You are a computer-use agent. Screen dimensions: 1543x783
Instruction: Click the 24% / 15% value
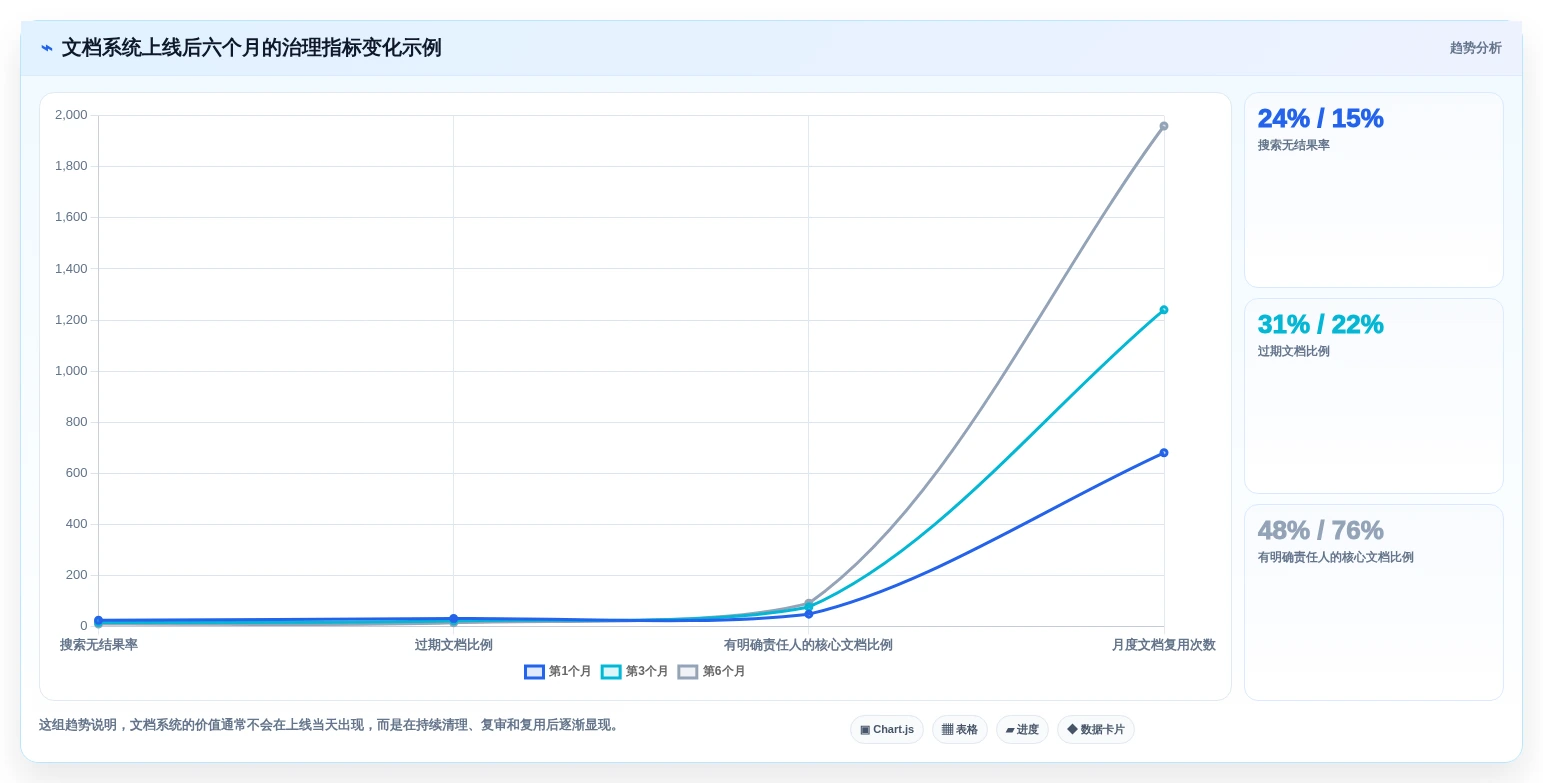tap(1320, 118)
